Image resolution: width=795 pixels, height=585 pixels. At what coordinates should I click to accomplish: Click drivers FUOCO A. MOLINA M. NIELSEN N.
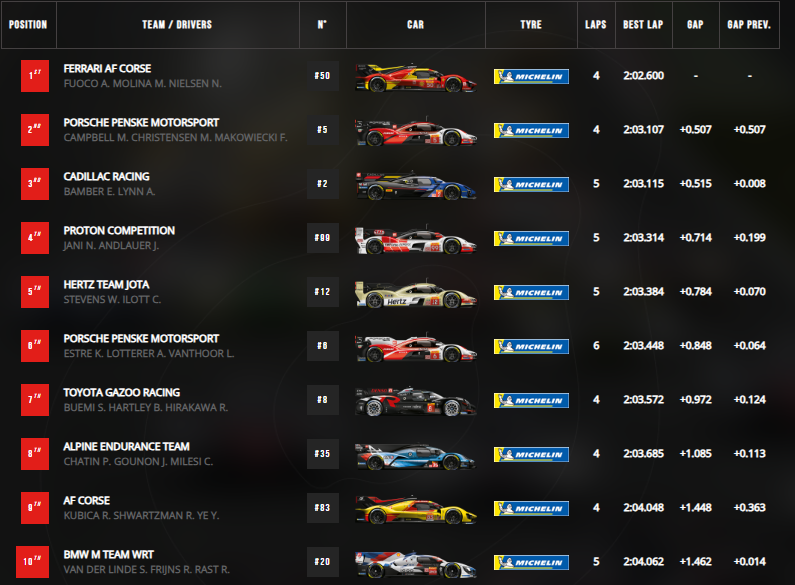pos(142,84)
